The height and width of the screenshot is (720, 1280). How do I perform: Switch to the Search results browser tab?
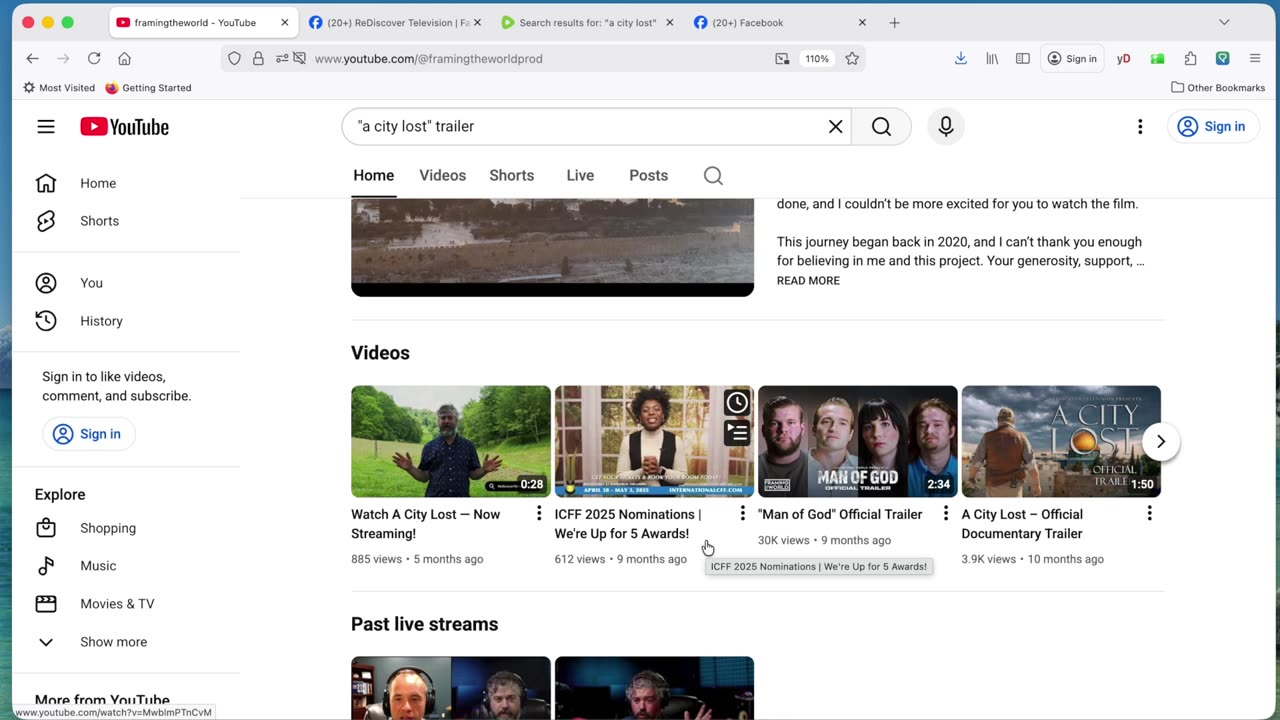[x=587, y=22]
